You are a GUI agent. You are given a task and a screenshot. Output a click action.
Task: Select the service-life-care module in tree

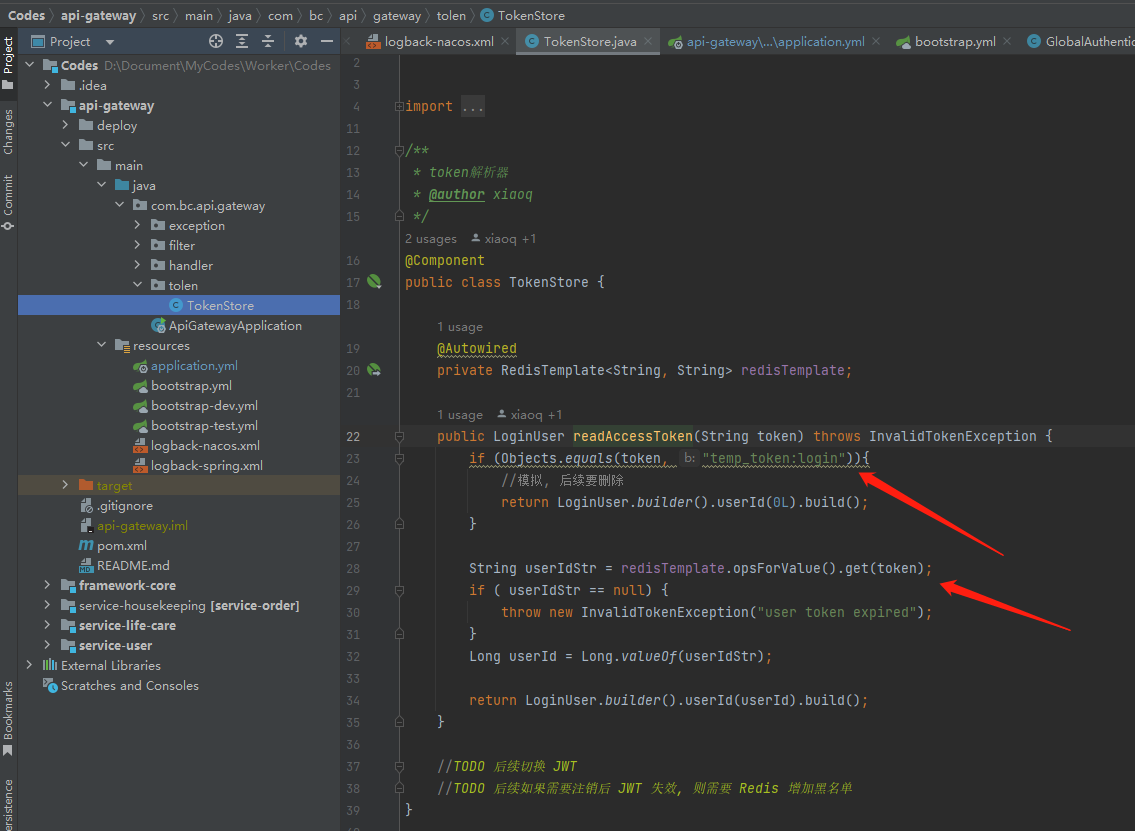(x=119, y=625)
